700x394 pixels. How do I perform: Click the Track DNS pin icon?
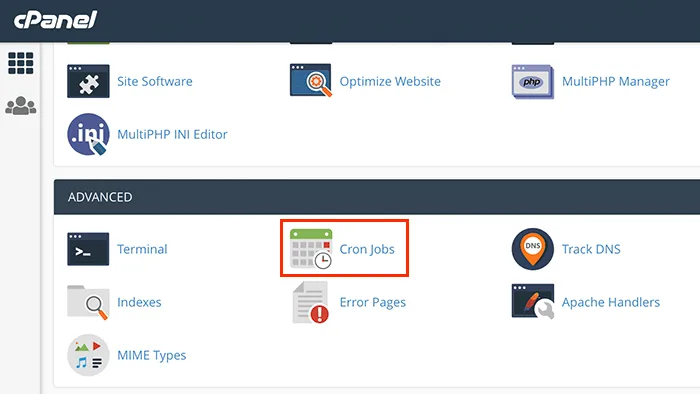point(533,249)
